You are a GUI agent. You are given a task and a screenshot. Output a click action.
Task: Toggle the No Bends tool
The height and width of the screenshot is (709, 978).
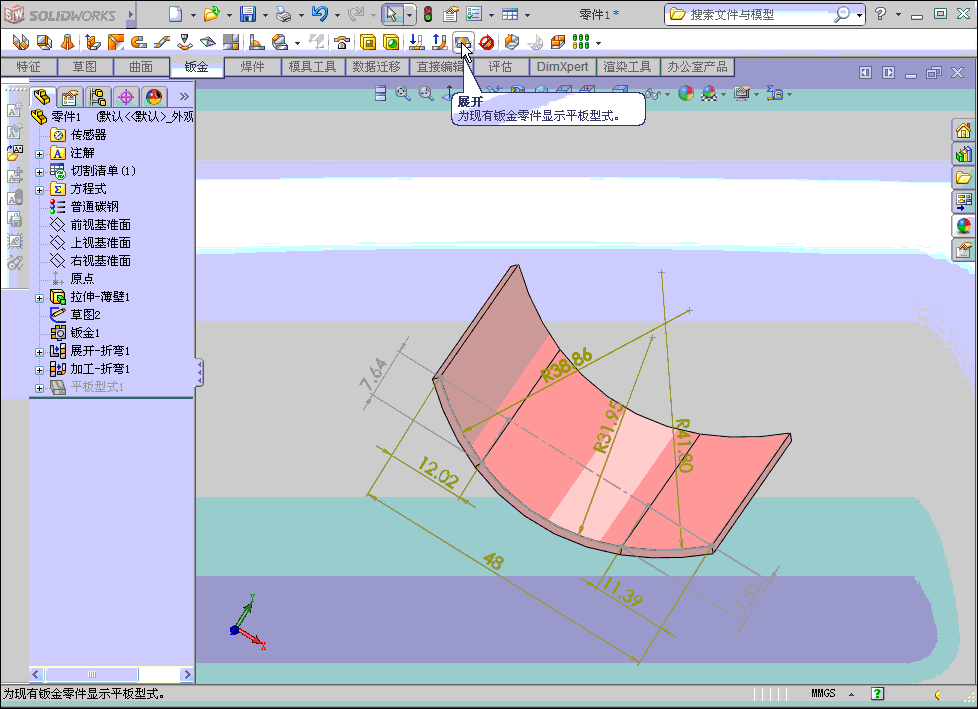[487, 42]
